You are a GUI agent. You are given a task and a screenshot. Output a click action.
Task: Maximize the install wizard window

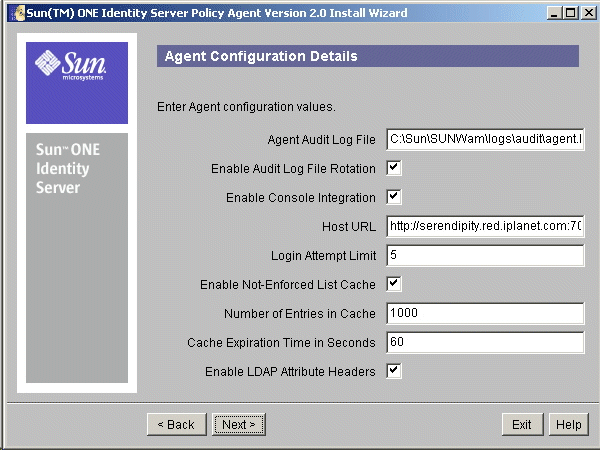coord(570,13)
